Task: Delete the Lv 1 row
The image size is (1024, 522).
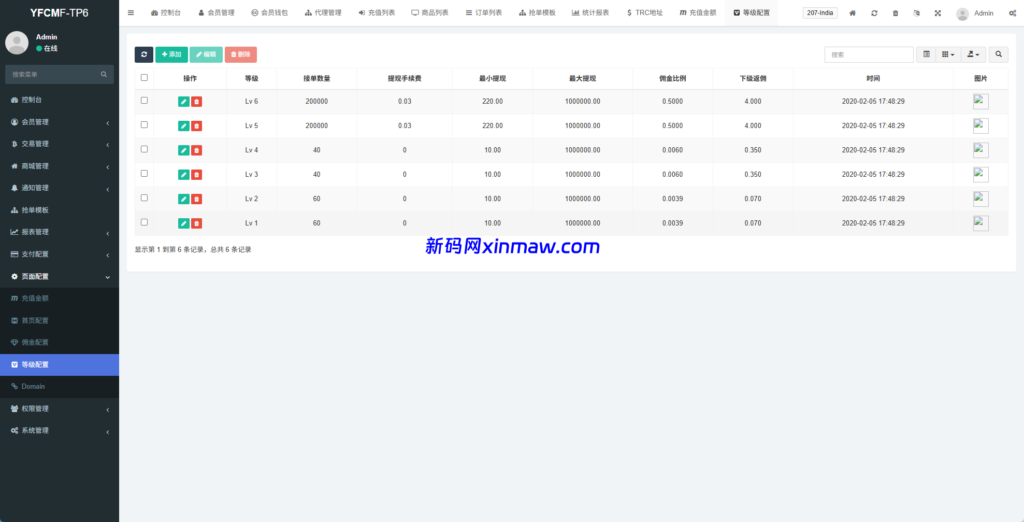Action: [x=197, y=223]
